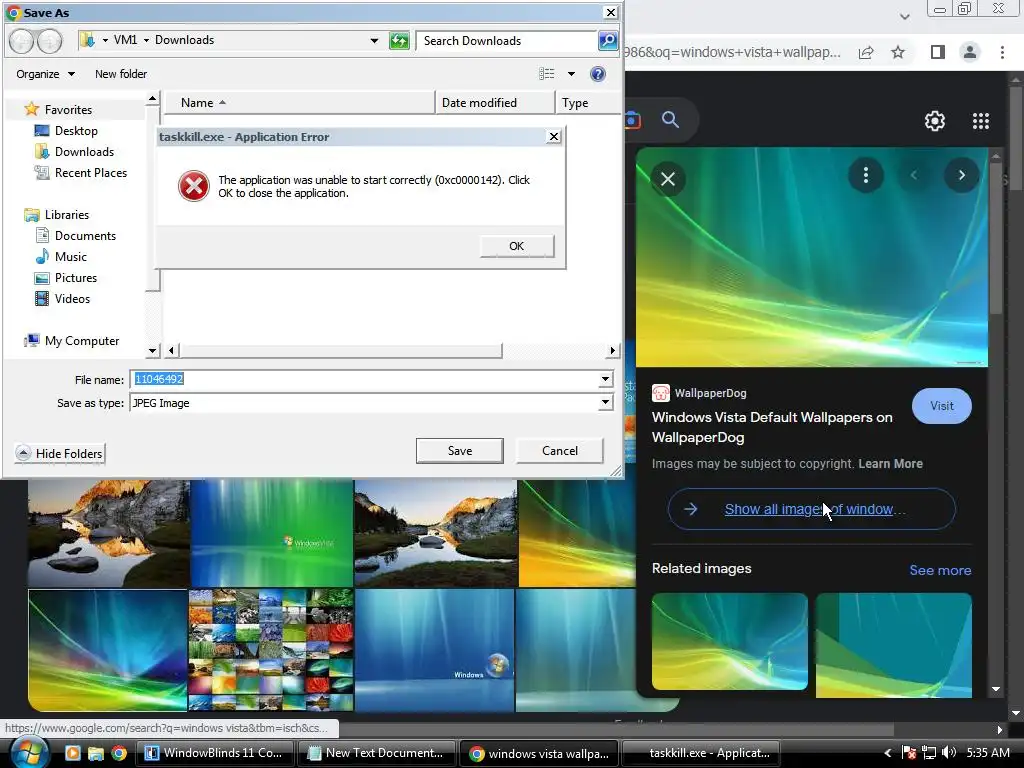Click the Forward arrow in Save As dialog
Viewport: 1024px width, 768px height.
click(x=50, y=41)
